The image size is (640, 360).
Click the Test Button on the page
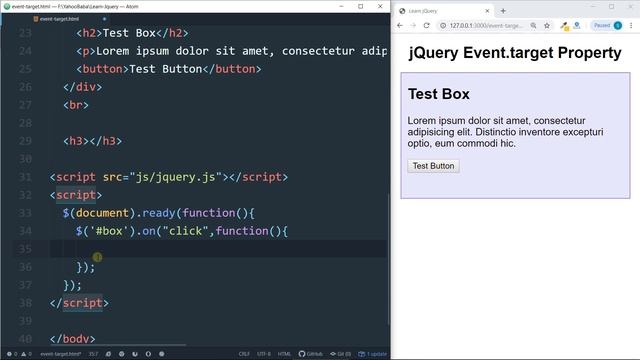(x=433, y=166)
